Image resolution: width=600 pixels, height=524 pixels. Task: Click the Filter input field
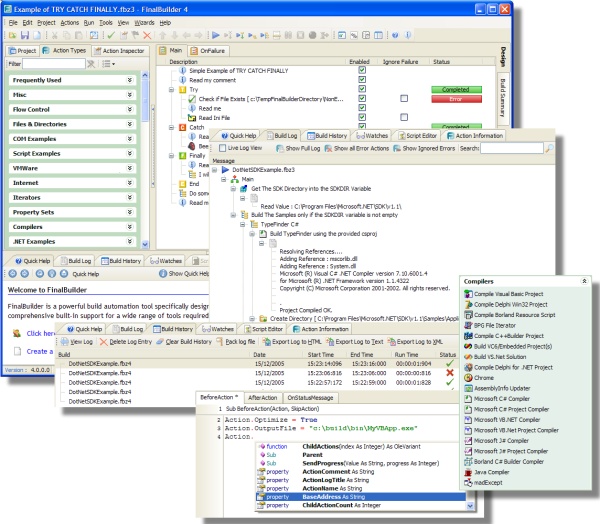(x=54, y=64)
